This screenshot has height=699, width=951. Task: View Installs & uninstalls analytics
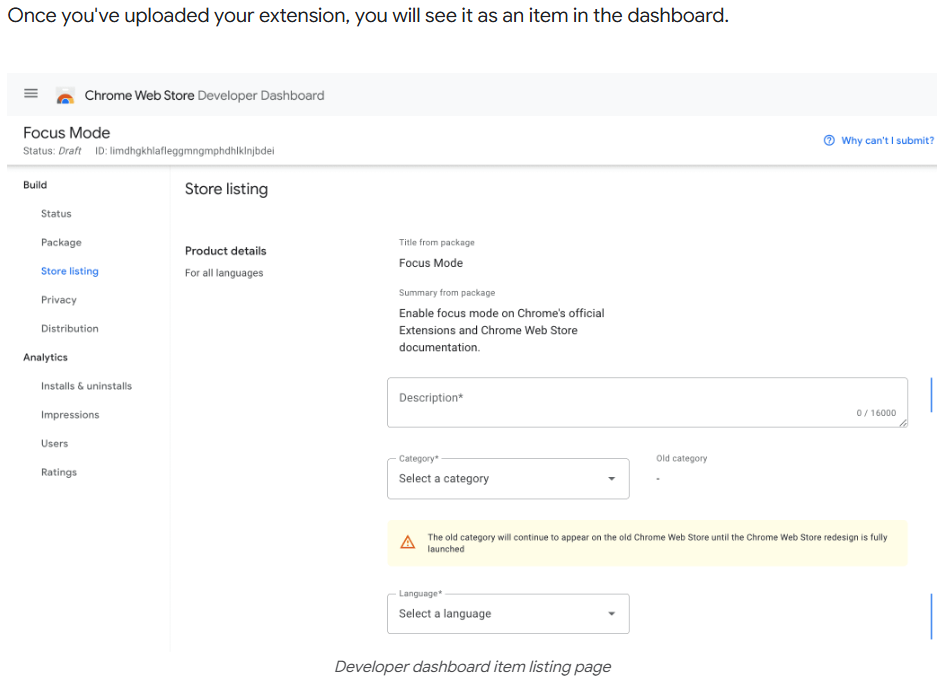[x=86, y=385]
